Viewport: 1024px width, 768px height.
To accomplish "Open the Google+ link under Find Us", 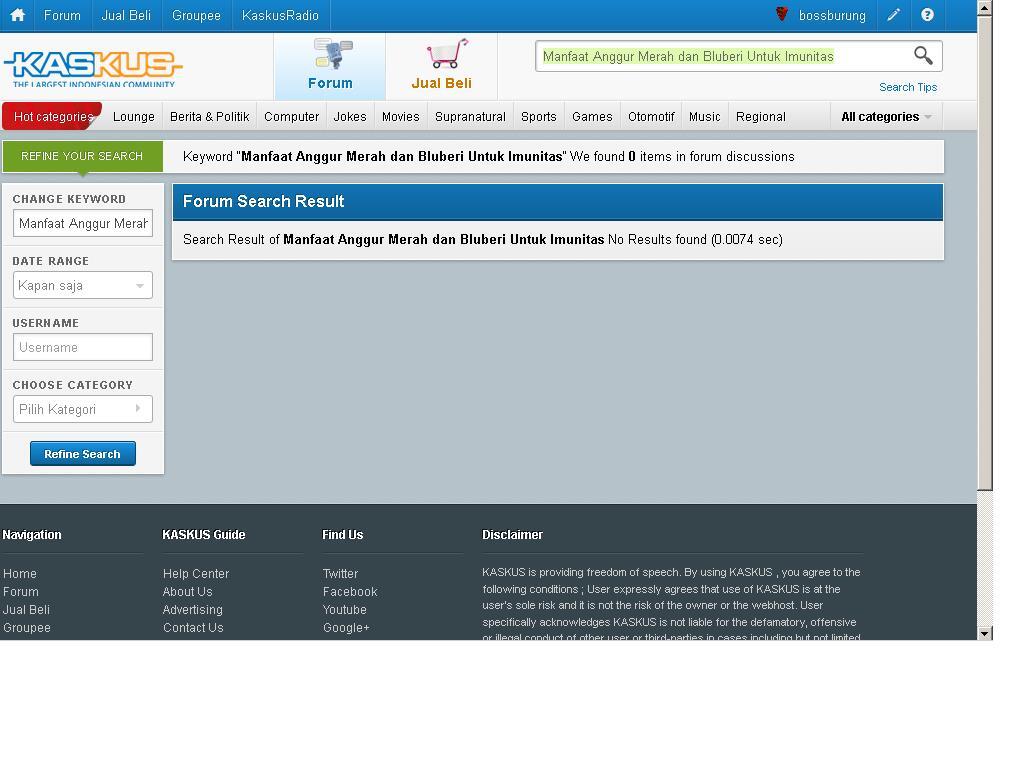I will 346,628.
